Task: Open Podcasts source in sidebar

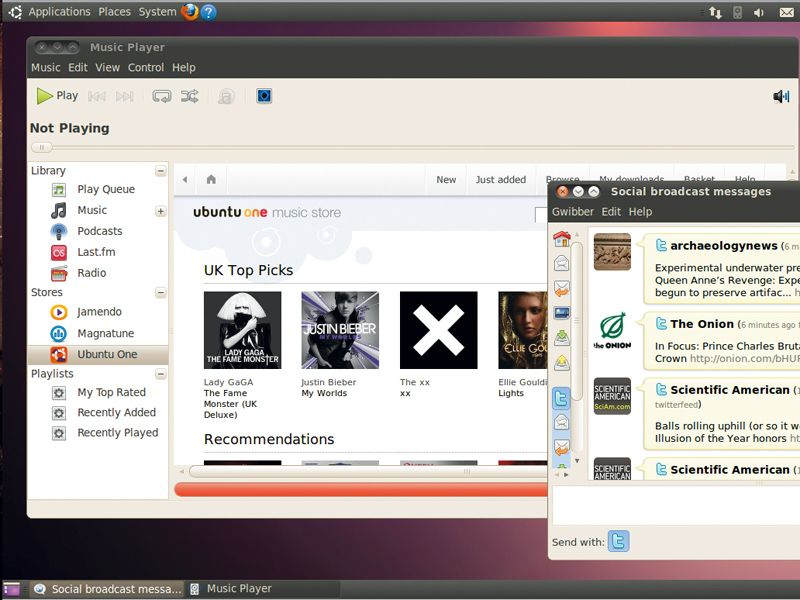Action: click(100, 231)
